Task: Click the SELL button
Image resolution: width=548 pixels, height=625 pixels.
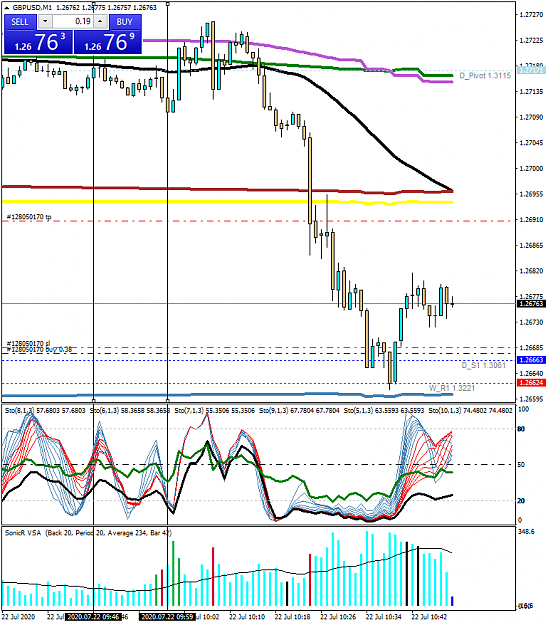Action: tap(20, 22)
